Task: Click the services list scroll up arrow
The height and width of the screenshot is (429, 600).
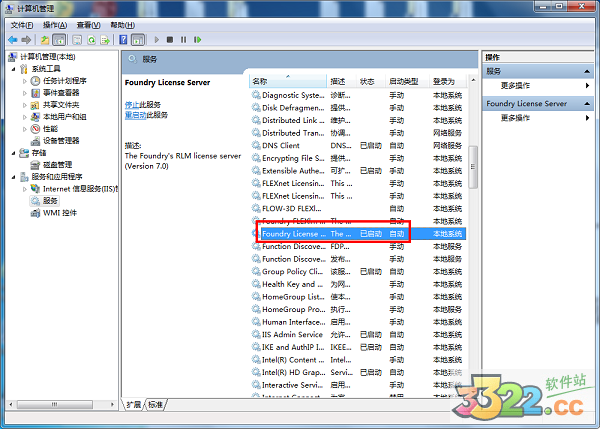Action: tap(473, 80)
